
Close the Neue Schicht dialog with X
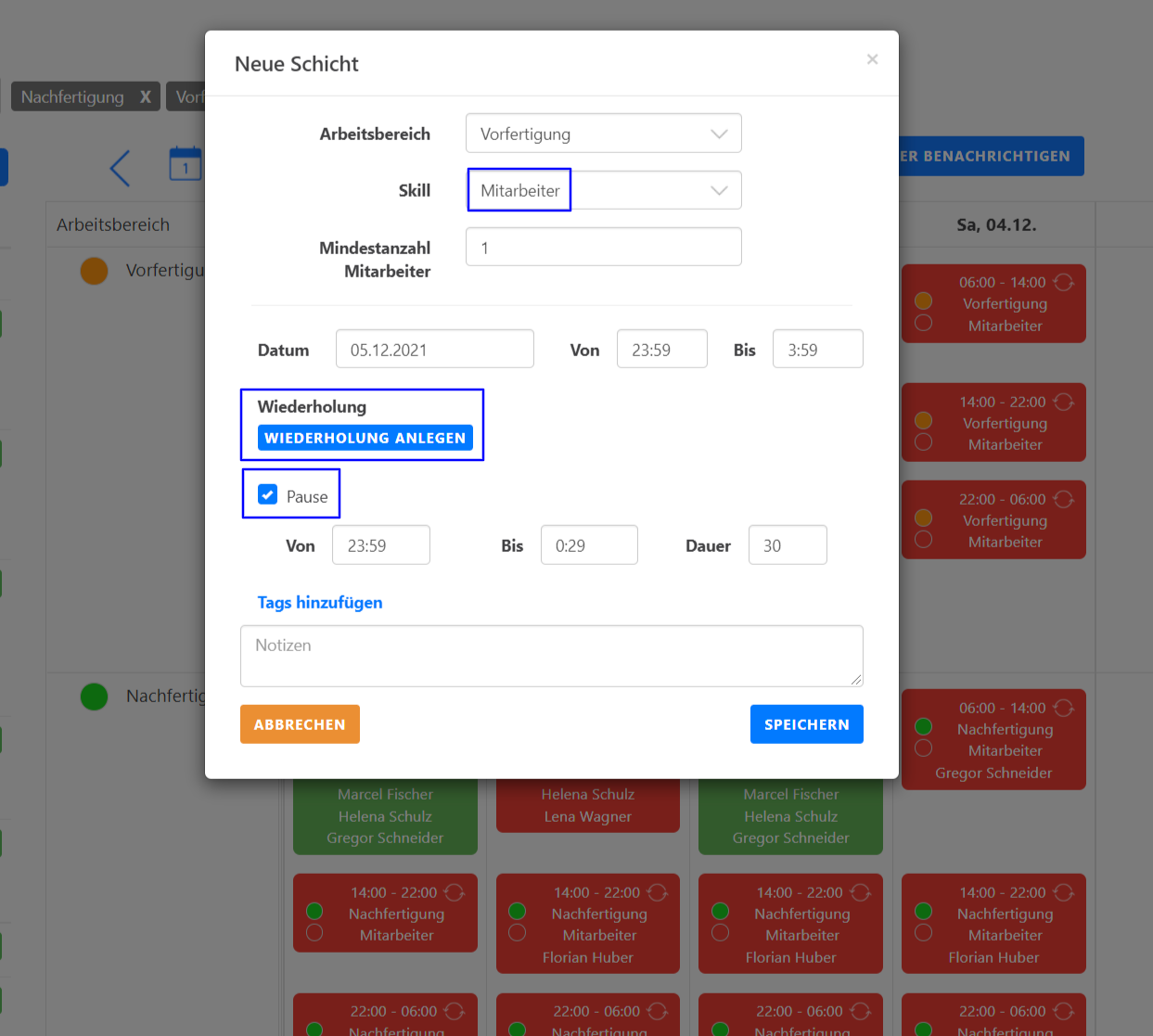pos(872,59)
